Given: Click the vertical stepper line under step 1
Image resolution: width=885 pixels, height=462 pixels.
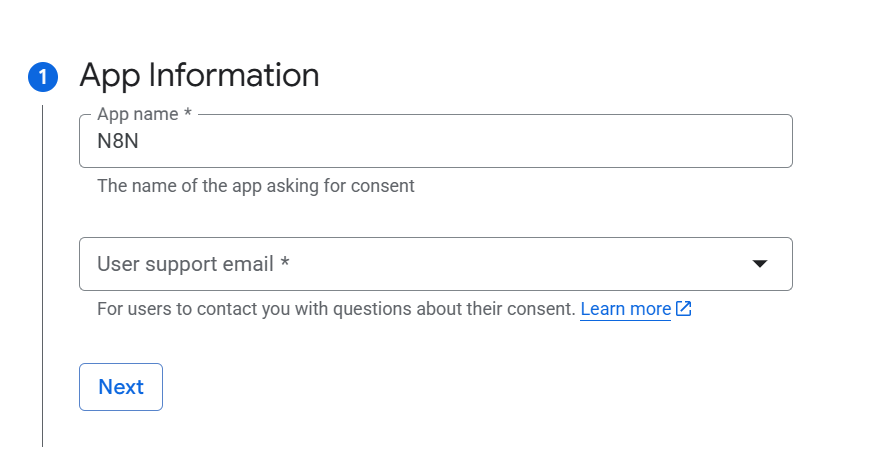Looking at the screenshot, I should click(x=43, y=270).
